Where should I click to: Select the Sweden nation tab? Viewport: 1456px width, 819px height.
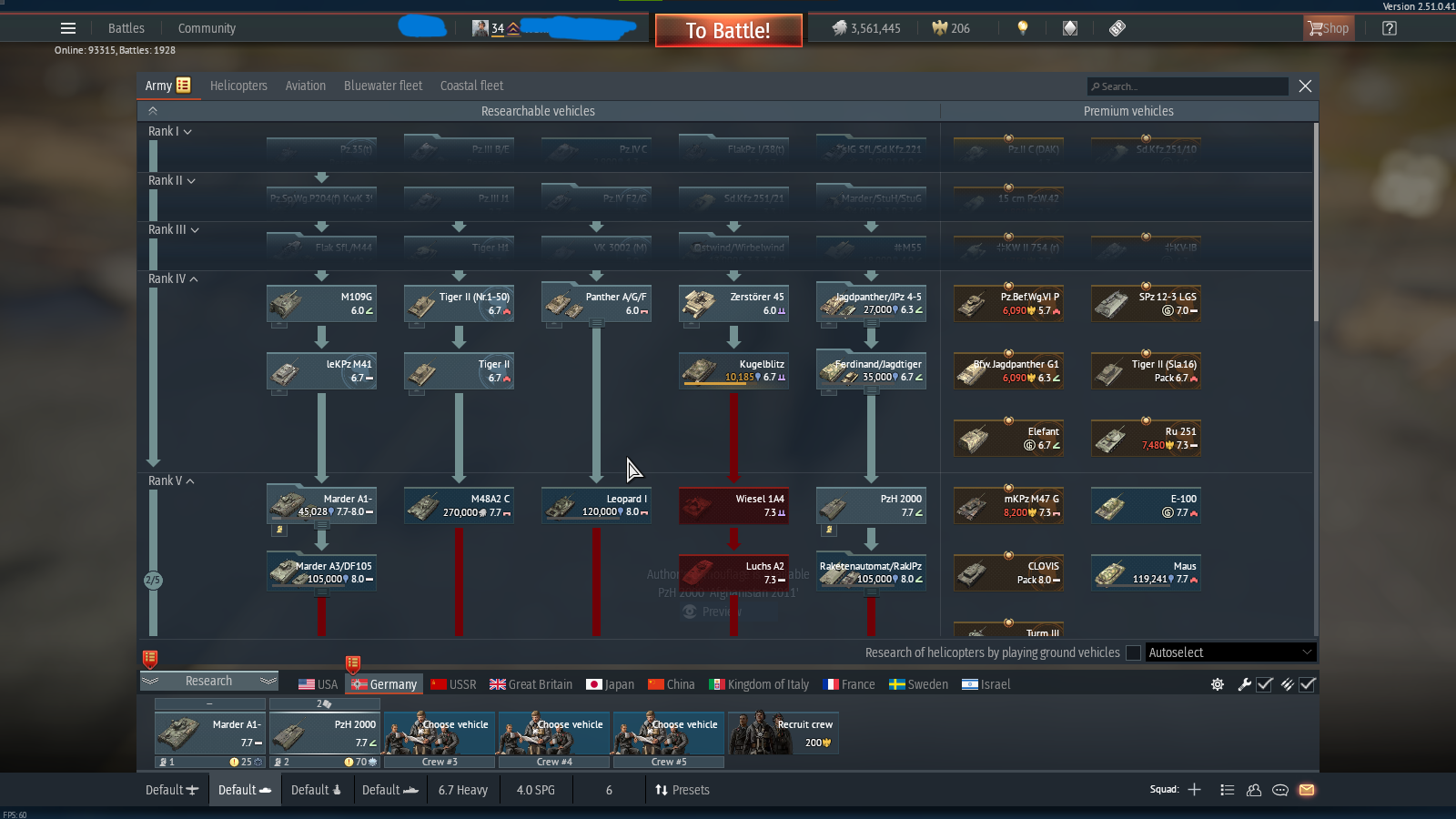918,684
